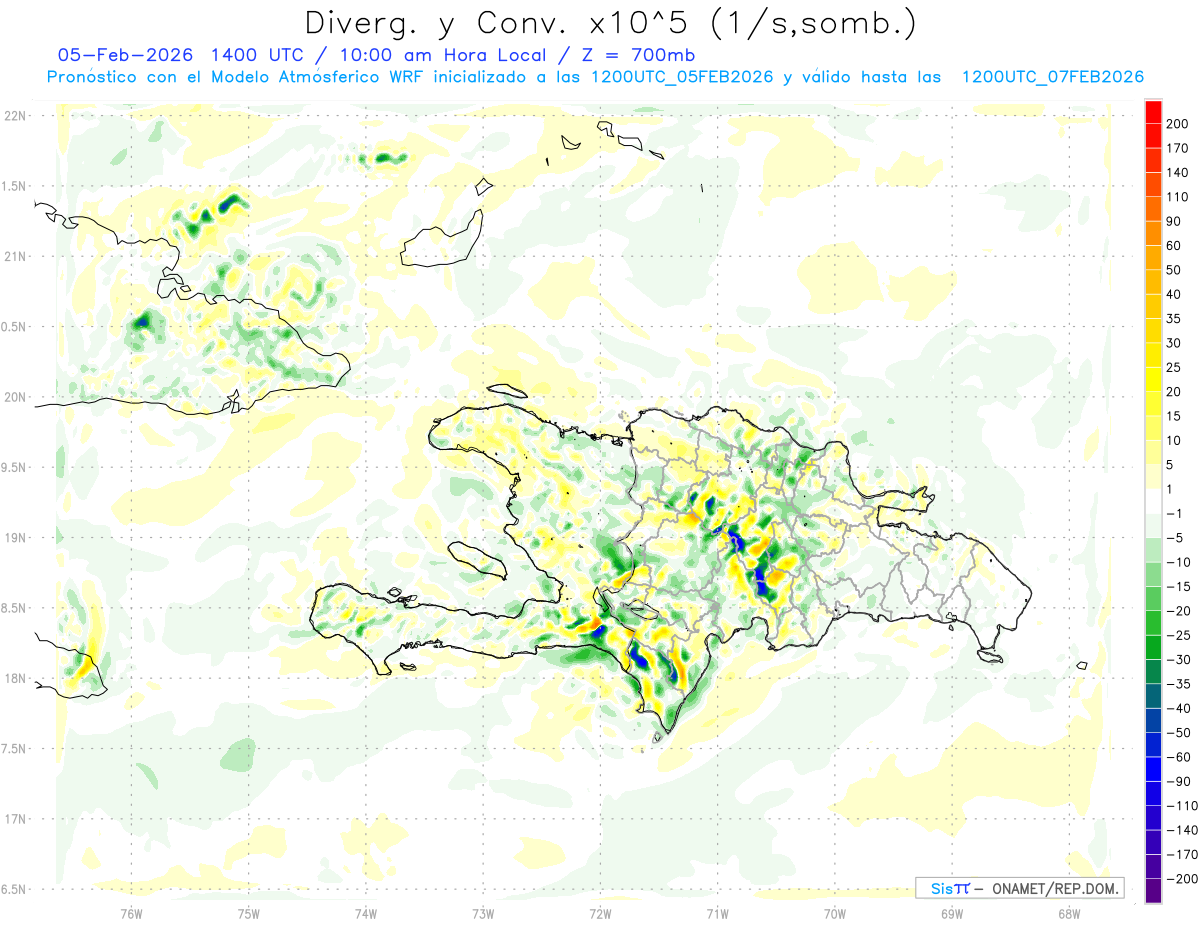Viewport: 1200px width, 927px height.
Task: Click the "200" value on the color scale
Action: click(1178, 124)
